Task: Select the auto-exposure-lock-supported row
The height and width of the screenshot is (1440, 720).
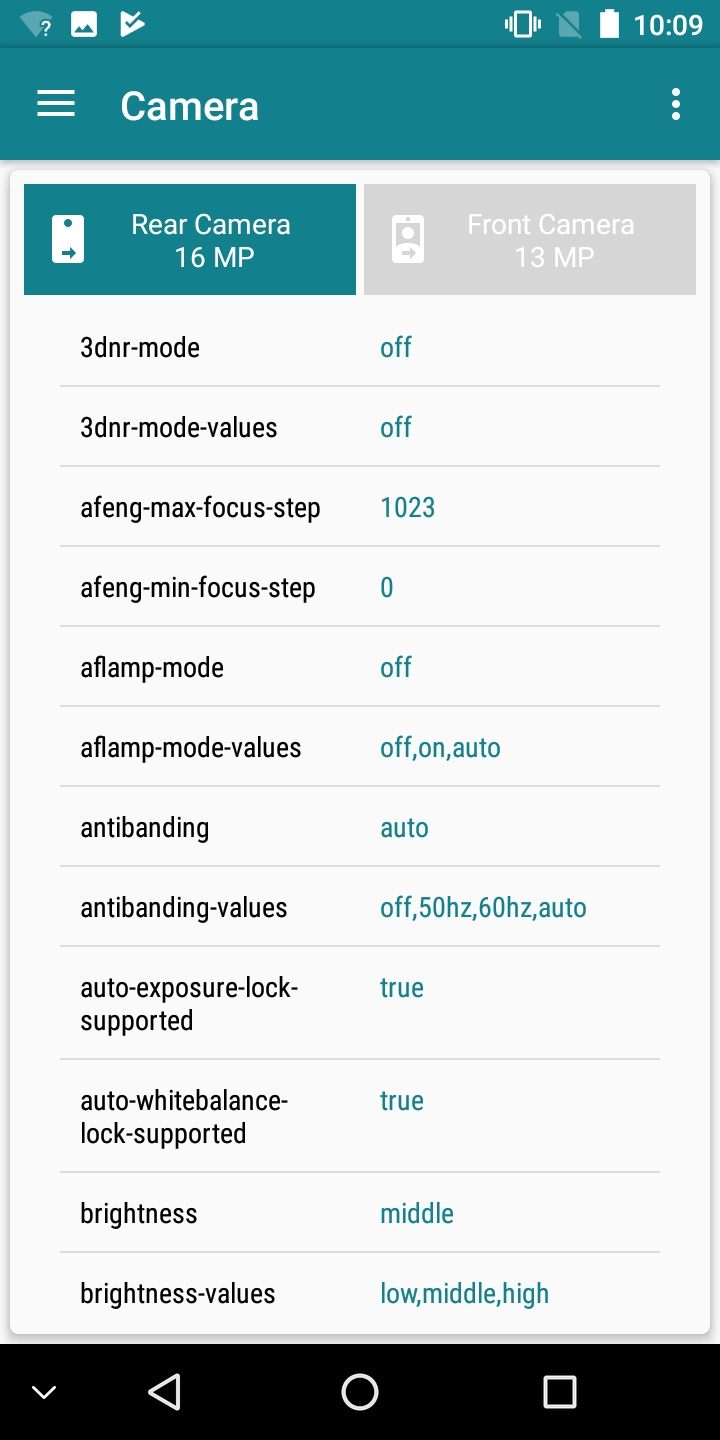Action: click(360, 1004)
